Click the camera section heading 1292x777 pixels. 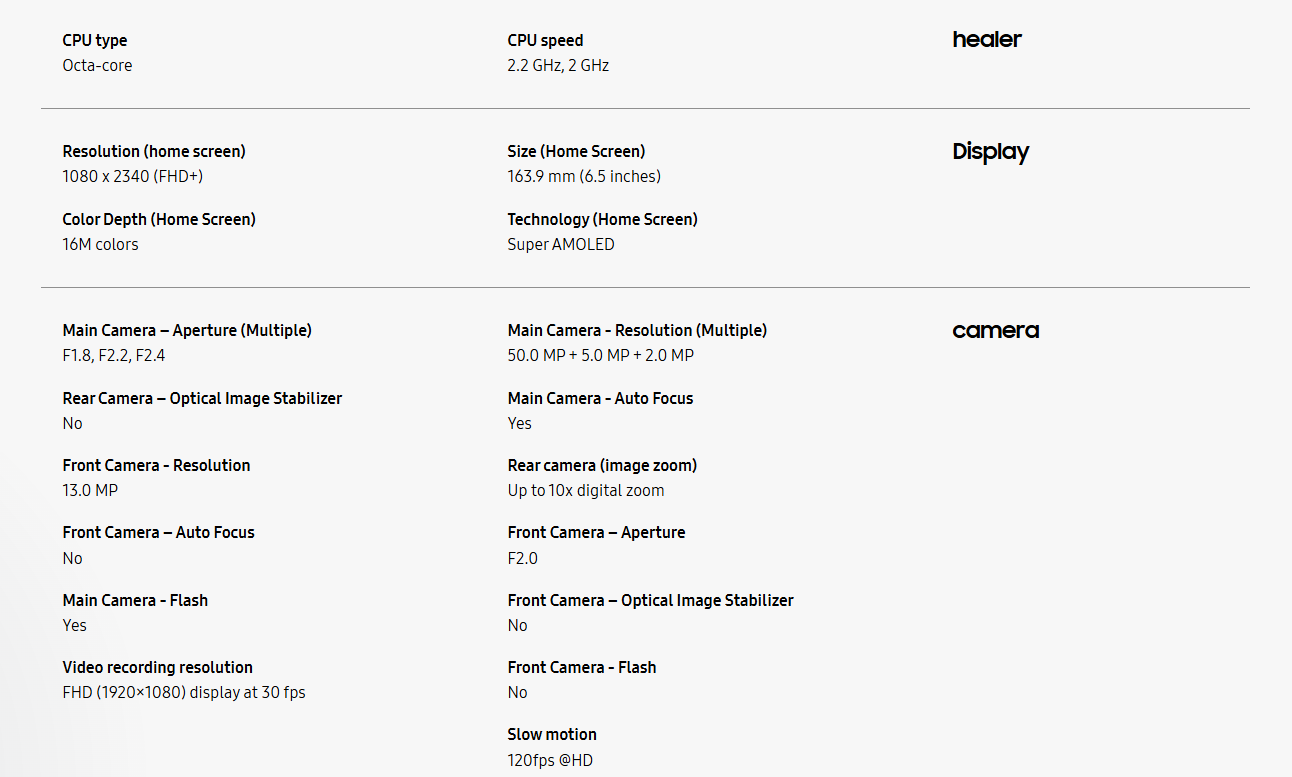pyautogui.click(x=995, y=331)
